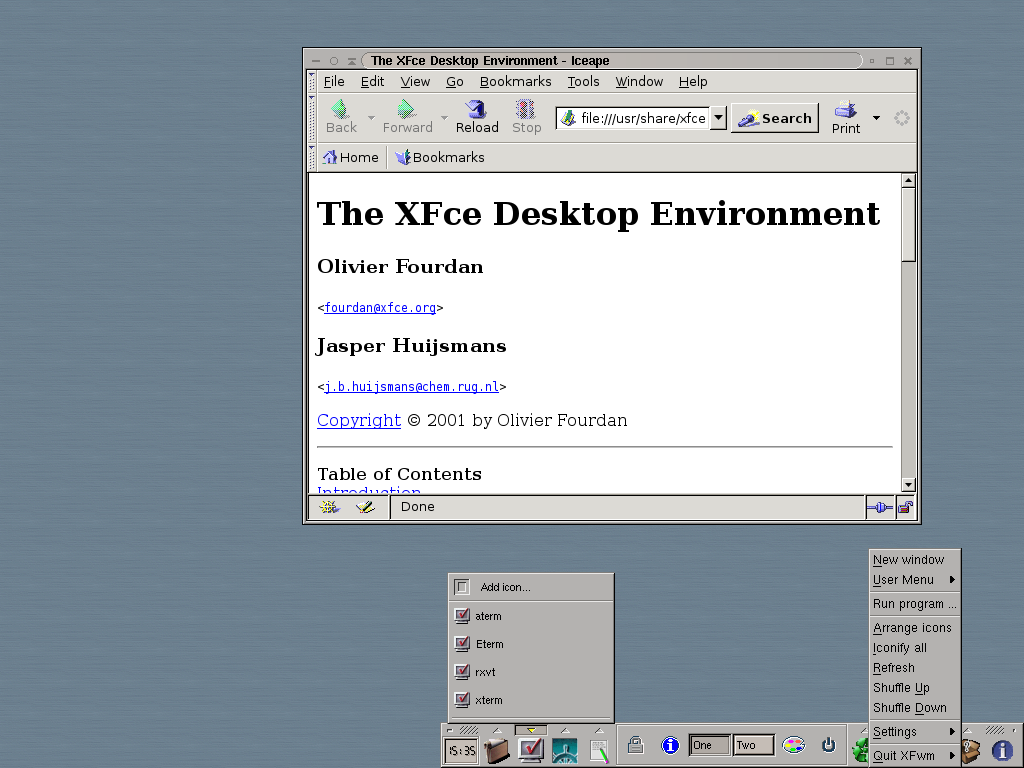Click the blue info icon beside the padlock
Screen dimensions: 1024x768
pos(670,745)
